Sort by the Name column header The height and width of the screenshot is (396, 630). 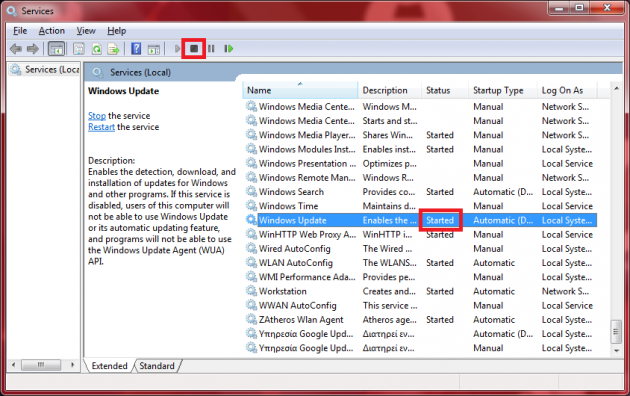coord(300,90)
